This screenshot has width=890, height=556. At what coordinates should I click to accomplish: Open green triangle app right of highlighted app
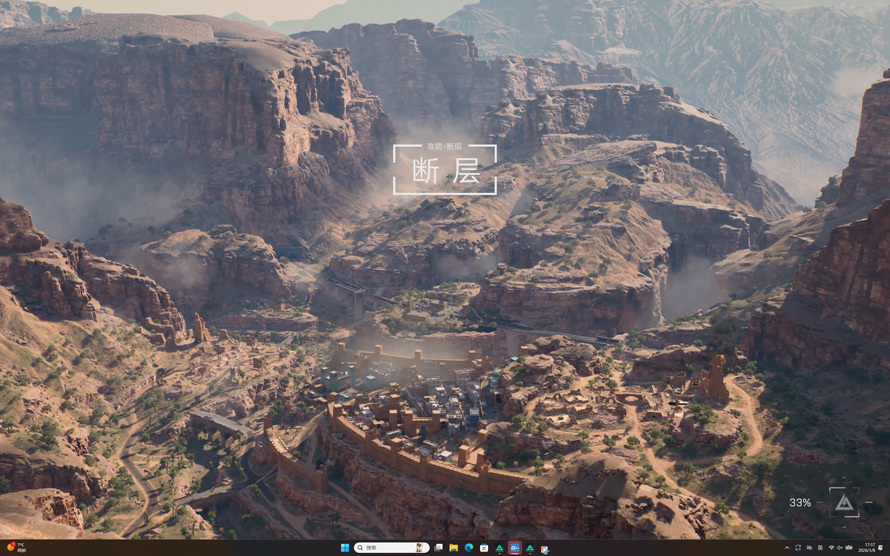pos(530,548)
